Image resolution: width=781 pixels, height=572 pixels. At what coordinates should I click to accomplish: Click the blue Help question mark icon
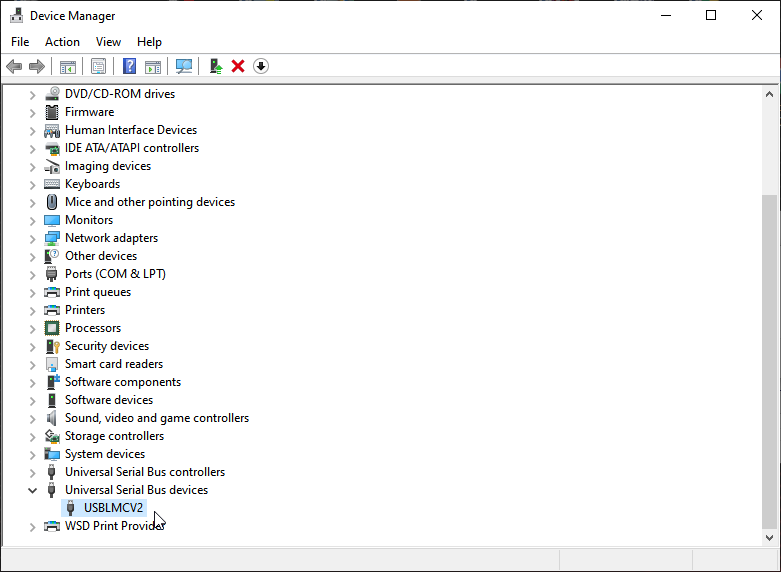130,66
